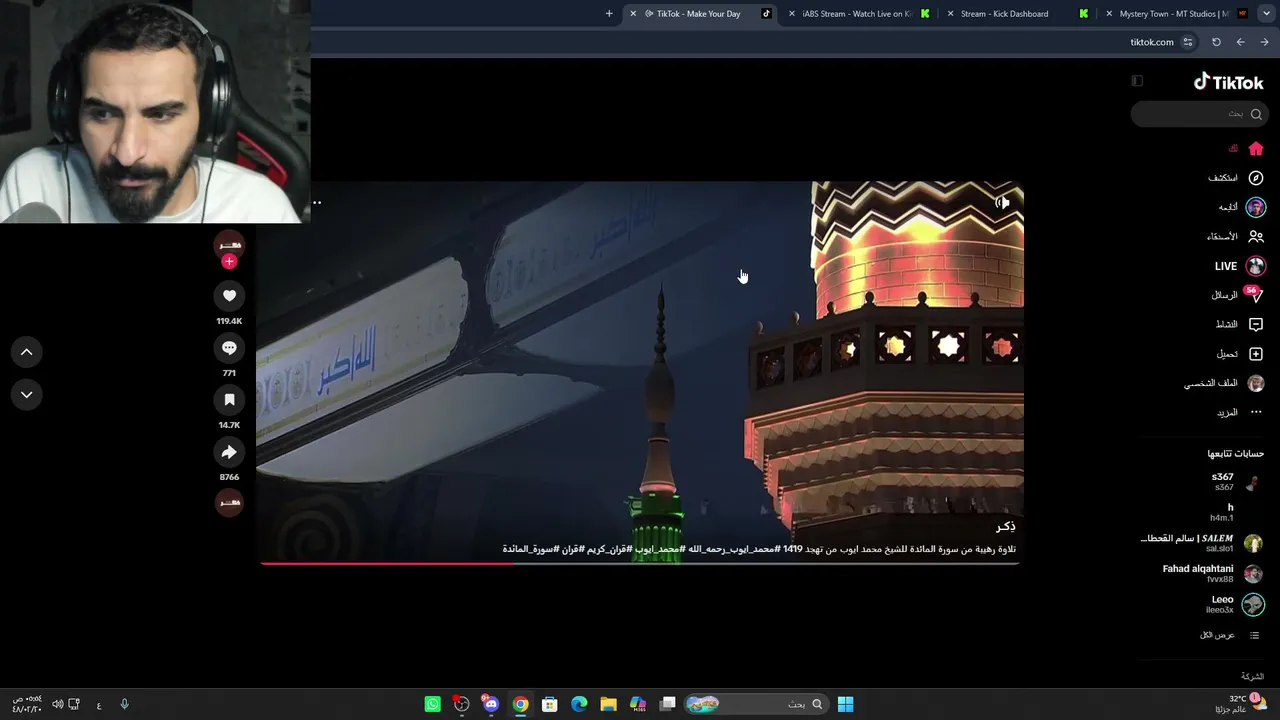Go to the previous video with the up arrow
Viewport: 1280px width, 720px height.
27,352
